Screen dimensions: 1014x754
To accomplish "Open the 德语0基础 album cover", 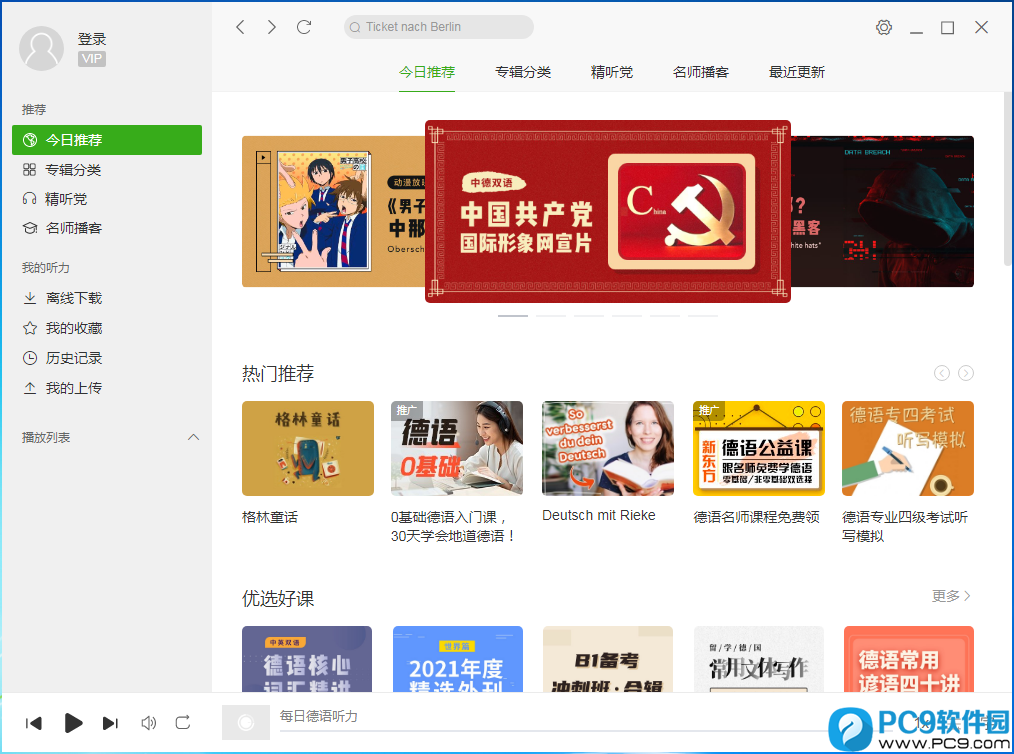I will click(x=457, y=448).
